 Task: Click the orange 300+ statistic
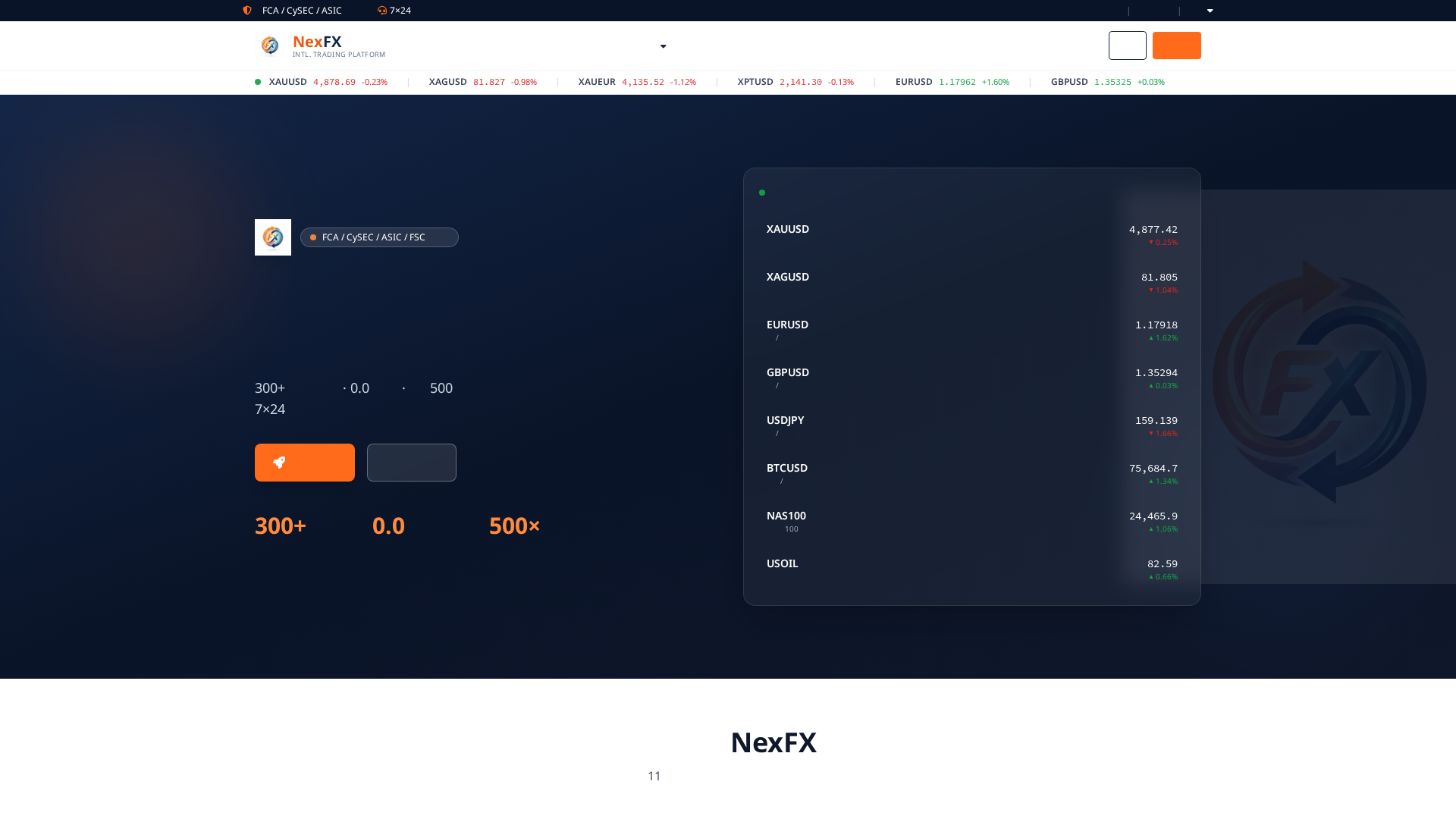(x=281, y=526)
